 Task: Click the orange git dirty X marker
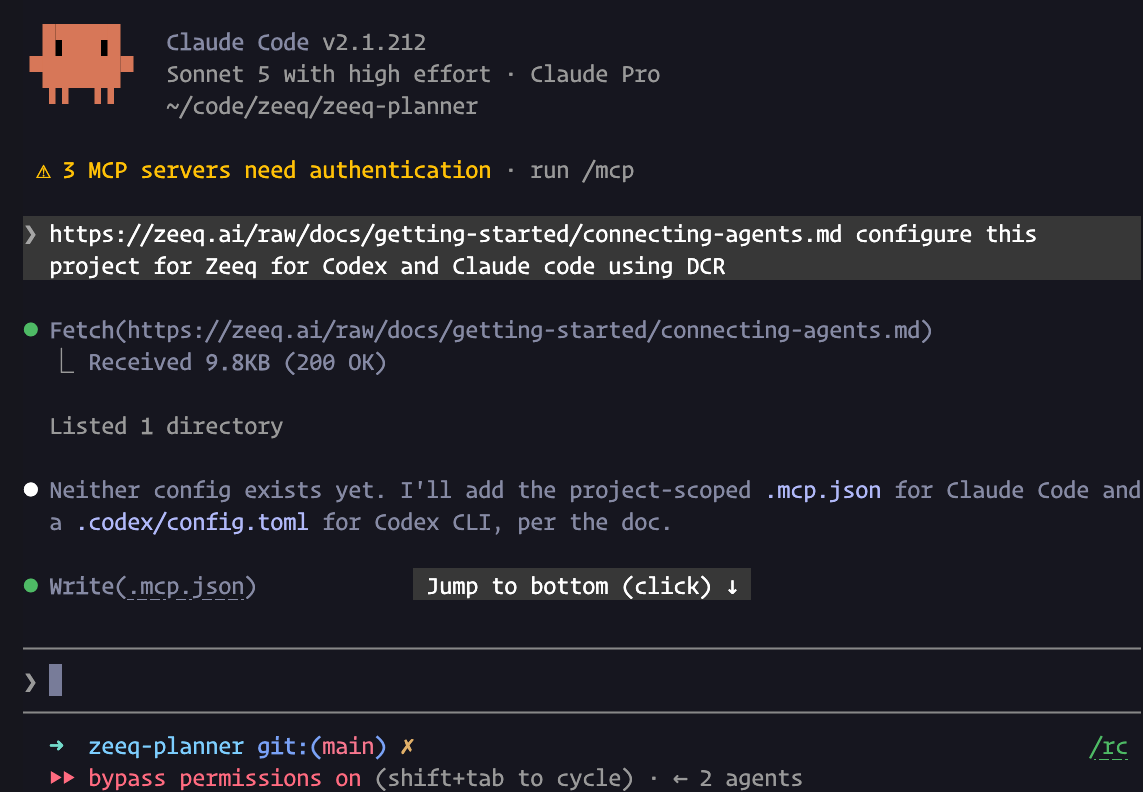click(407, 746)
